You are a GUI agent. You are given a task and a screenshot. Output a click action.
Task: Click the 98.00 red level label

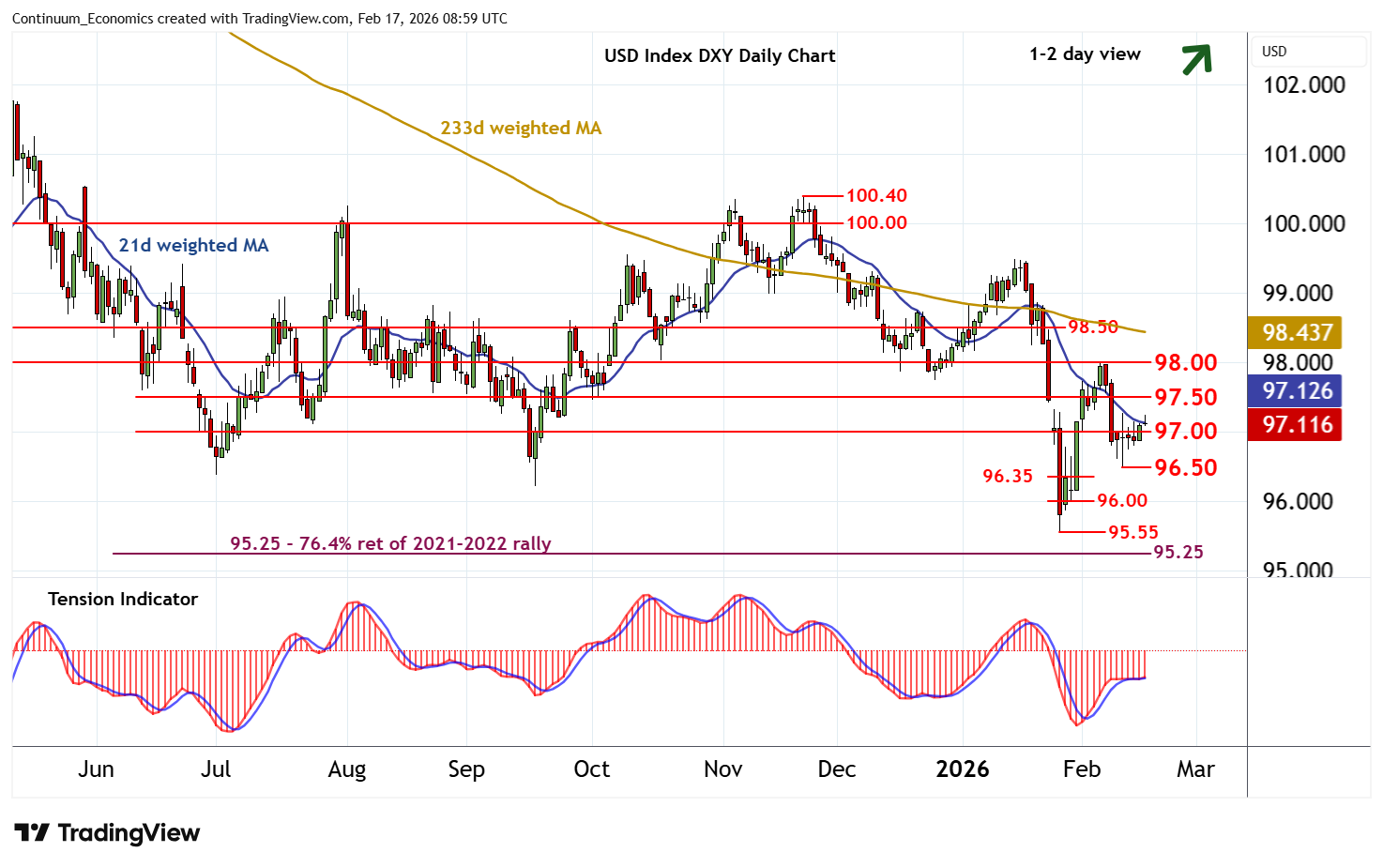coord(1185,362)
